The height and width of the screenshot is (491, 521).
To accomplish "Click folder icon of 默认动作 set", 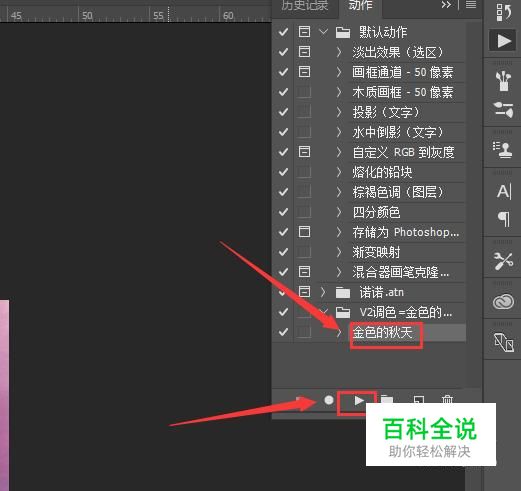I will (343, 32).
